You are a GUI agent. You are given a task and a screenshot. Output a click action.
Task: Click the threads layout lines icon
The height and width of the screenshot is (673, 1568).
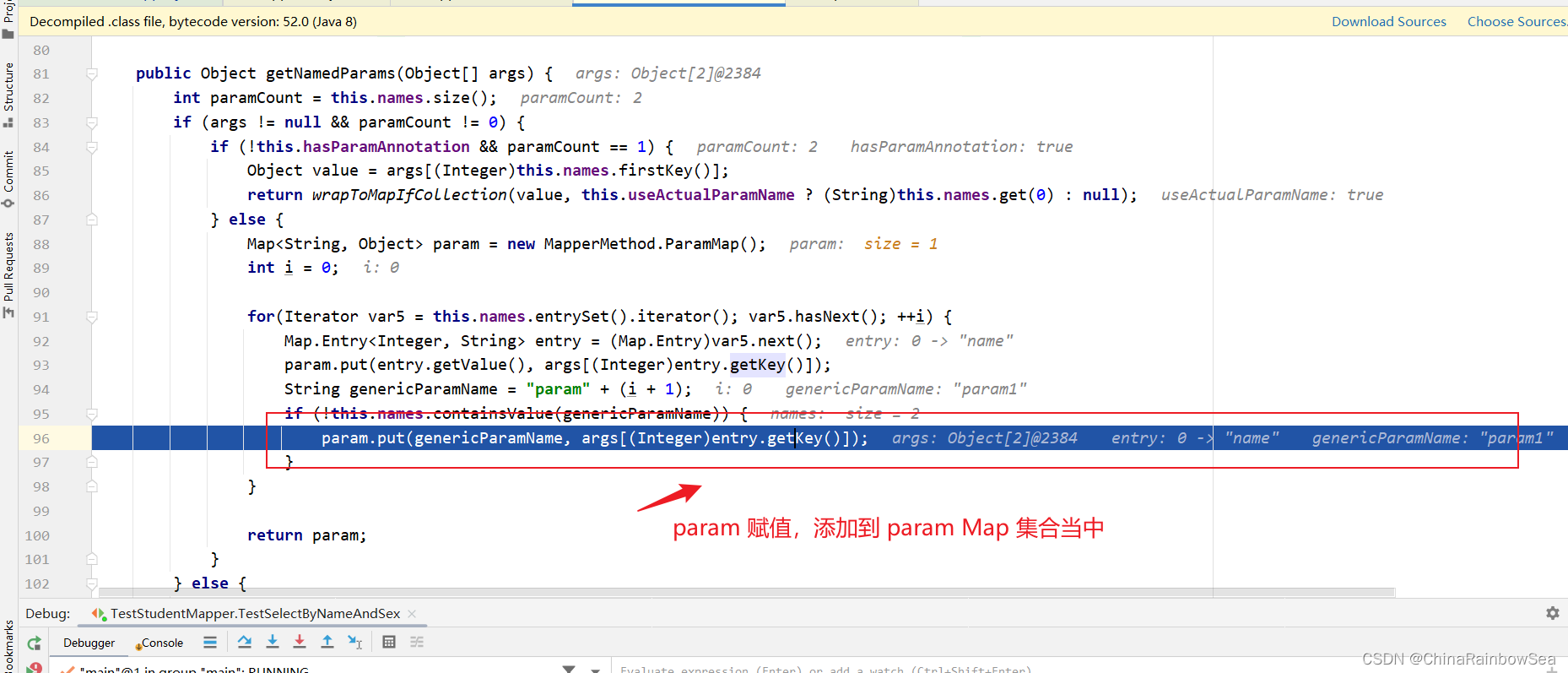click(x=210, y=642)
